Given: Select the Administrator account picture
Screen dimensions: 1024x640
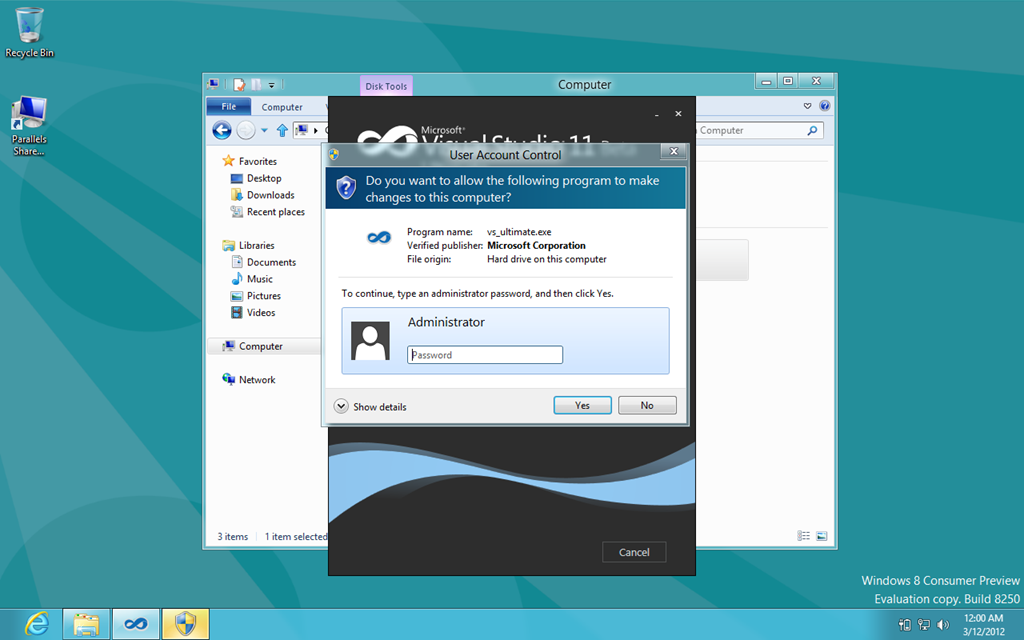Looking at the screenshot, I should point(370,341).
